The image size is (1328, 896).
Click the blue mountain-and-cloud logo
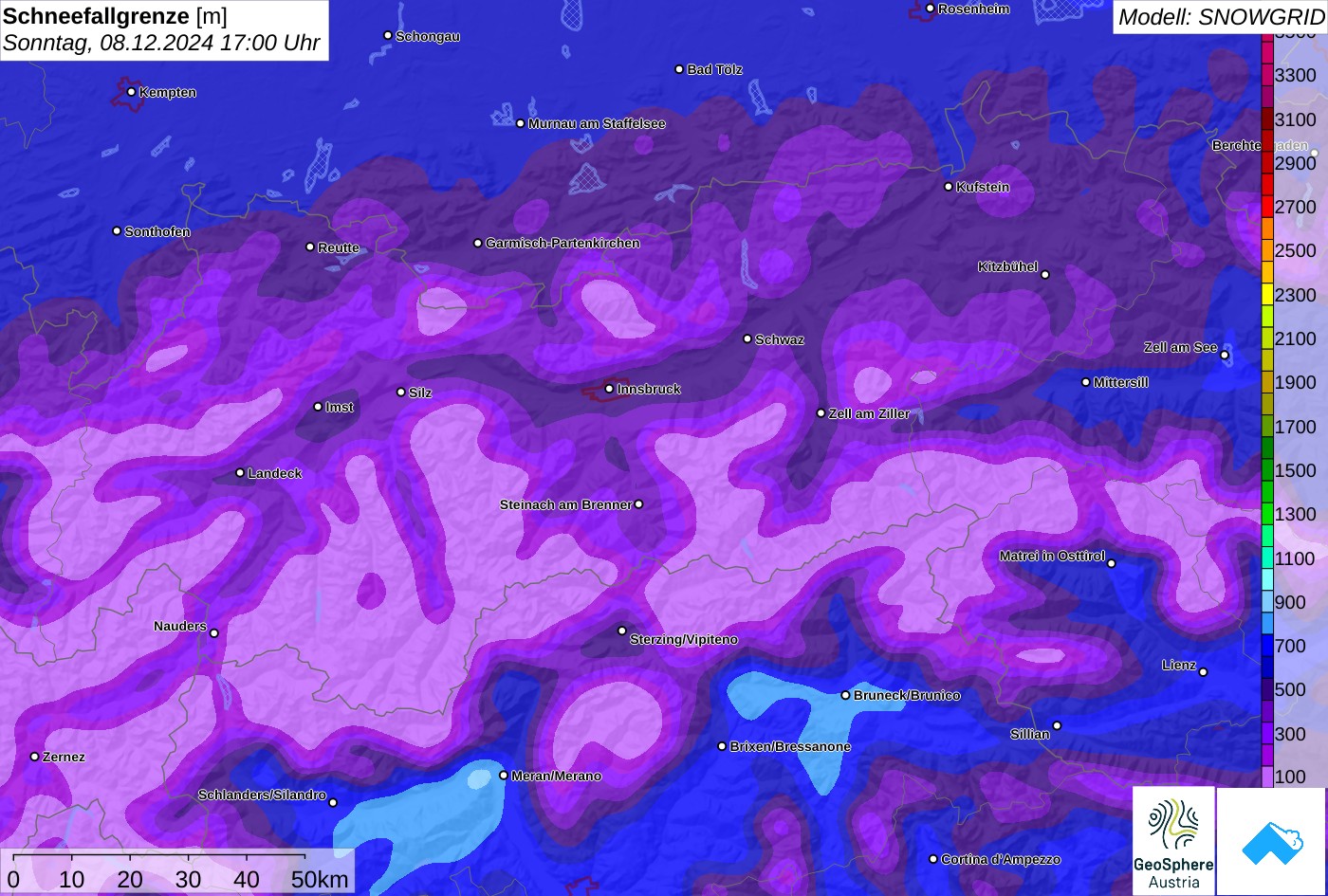point(1271,841)
